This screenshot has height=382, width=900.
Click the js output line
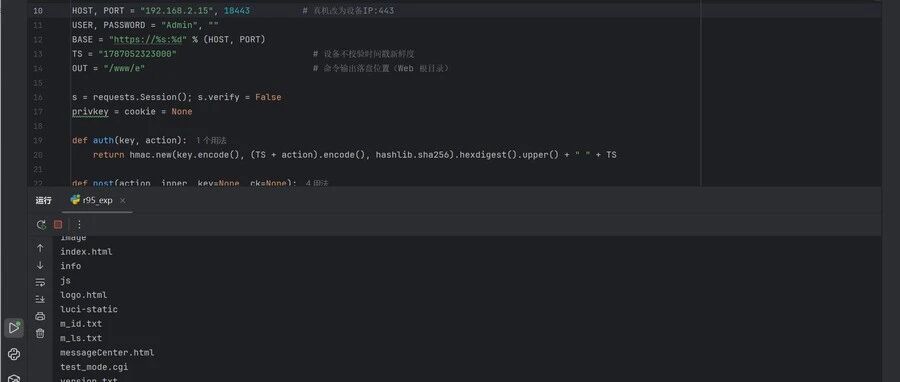(x=65, y=280)
